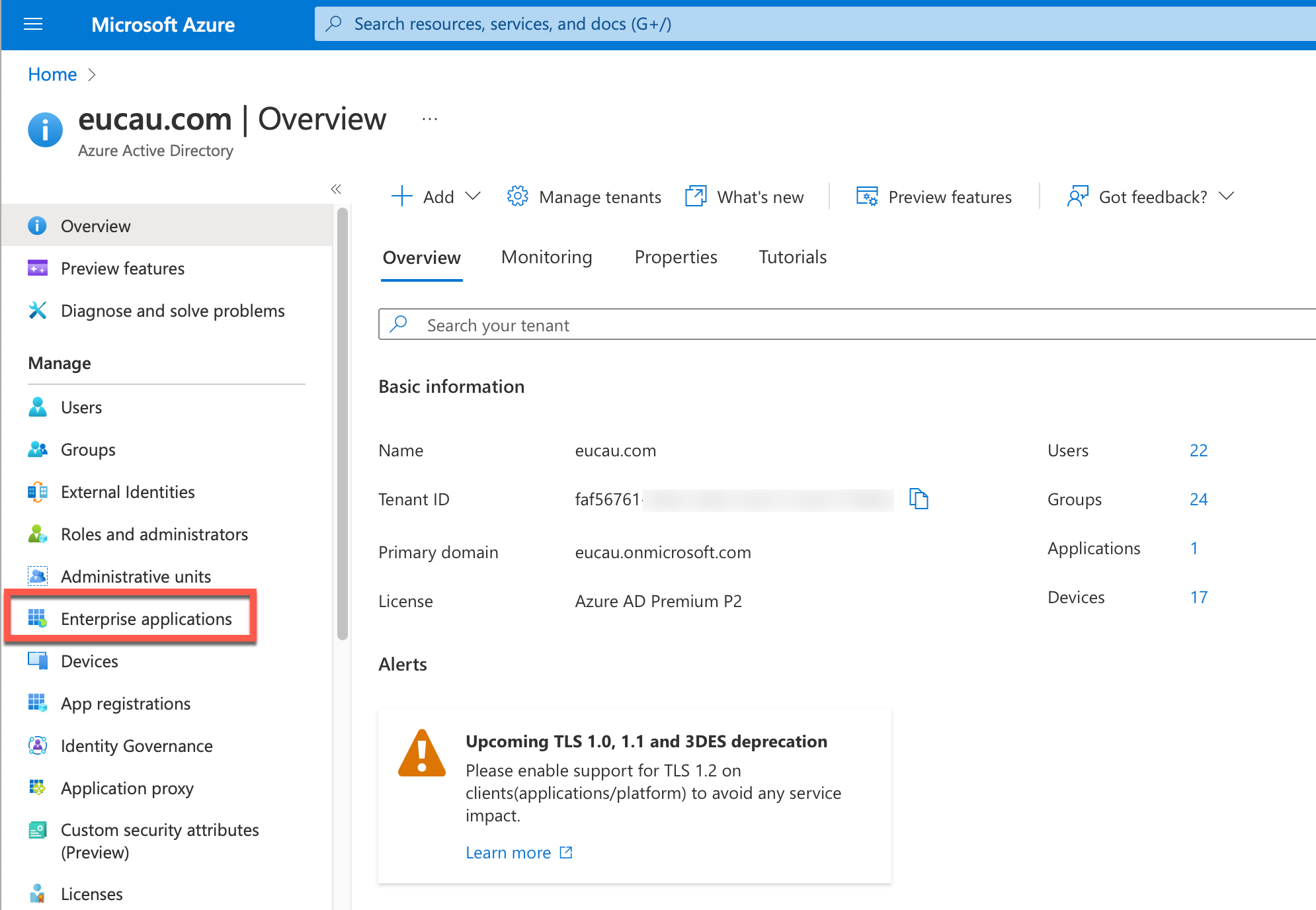This screenshot has width=1316, height=910.
Task: Click the Home breadcrumb link
Action: (x=52, y=75)
